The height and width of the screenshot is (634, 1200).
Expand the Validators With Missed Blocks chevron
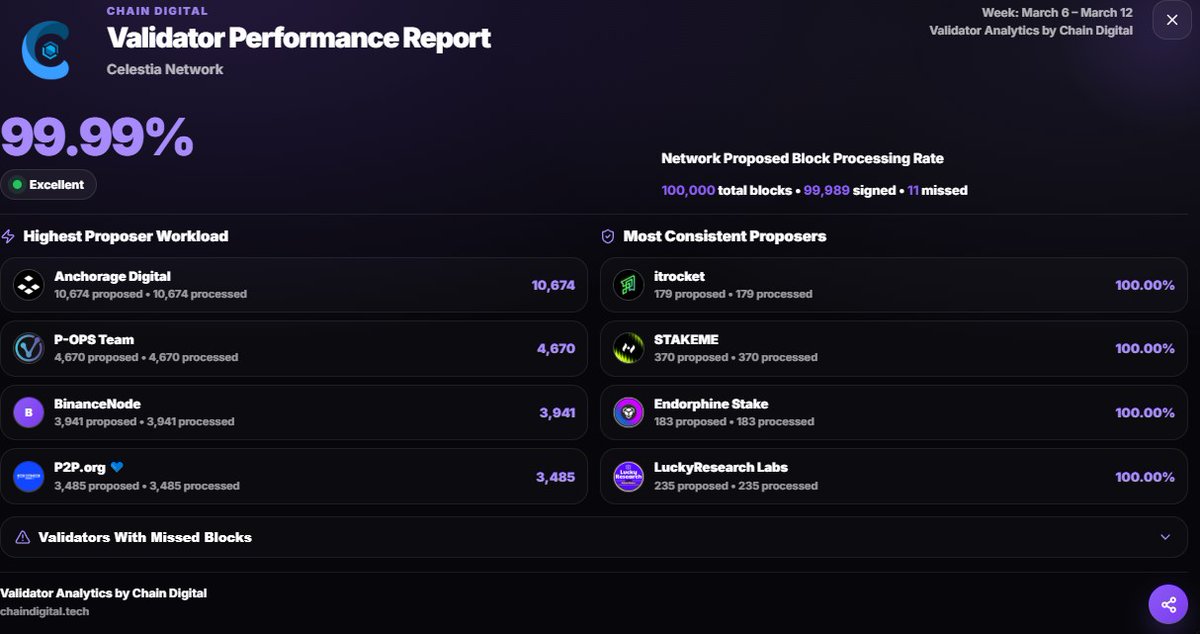click(x=1165, y=537)
